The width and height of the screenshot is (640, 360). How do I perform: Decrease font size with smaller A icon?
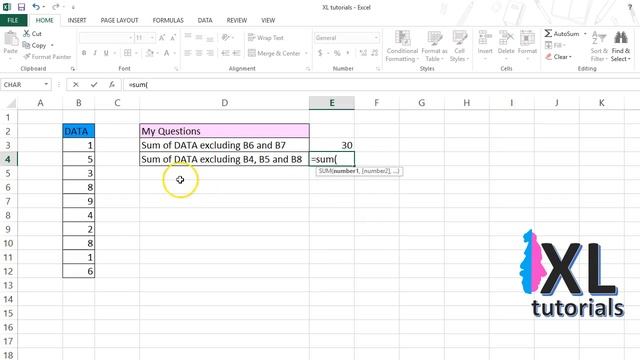pyautogui.click(x=173, y=38)
